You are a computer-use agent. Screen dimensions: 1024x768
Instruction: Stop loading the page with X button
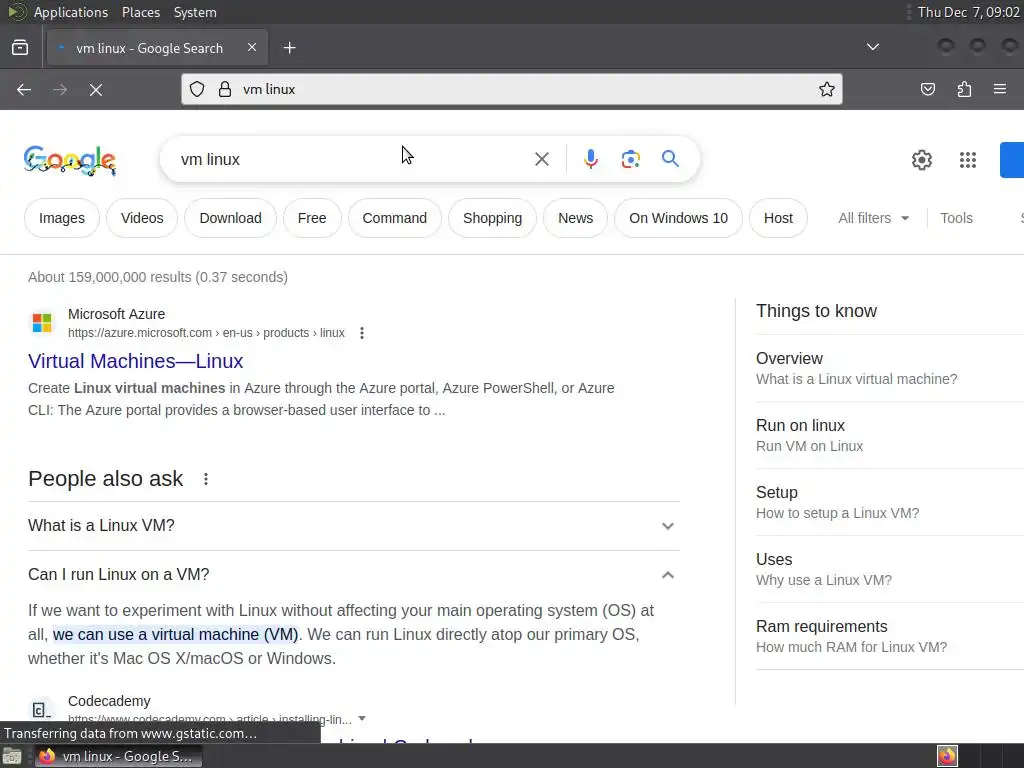tap(96, 89)
